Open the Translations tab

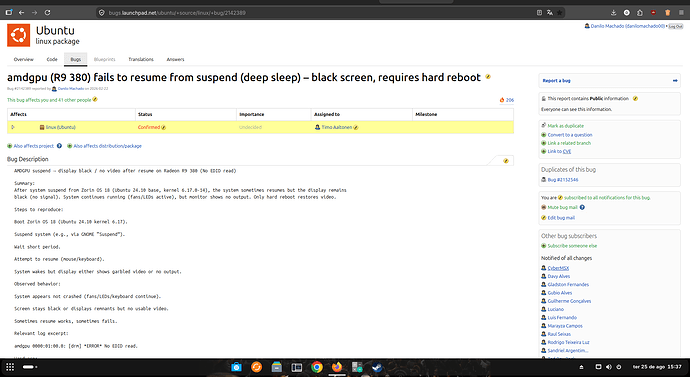(141, 59)
